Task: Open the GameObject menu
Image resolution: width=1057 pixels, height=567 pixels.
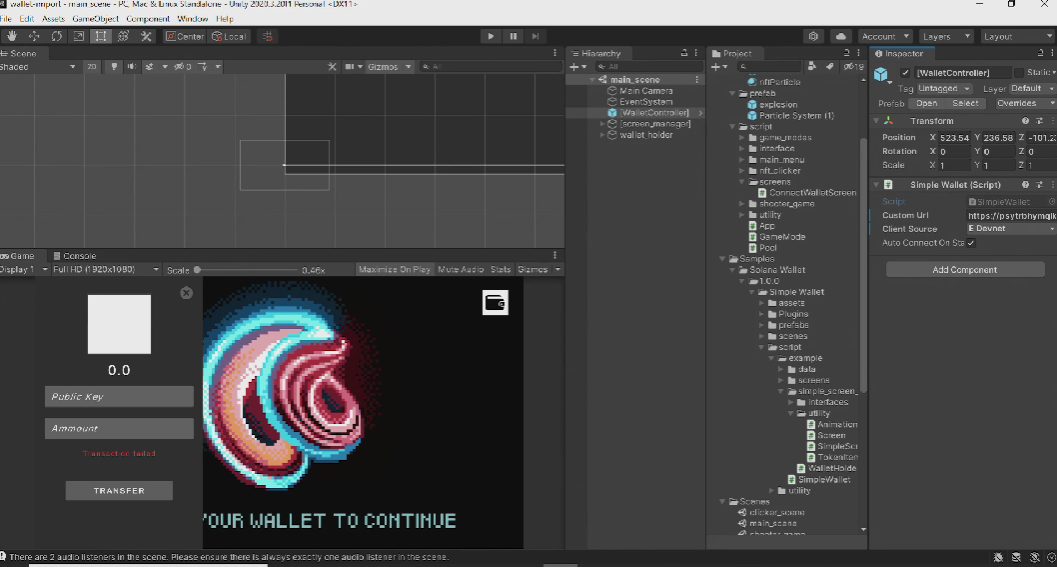Action: click(x=95, y=19)
